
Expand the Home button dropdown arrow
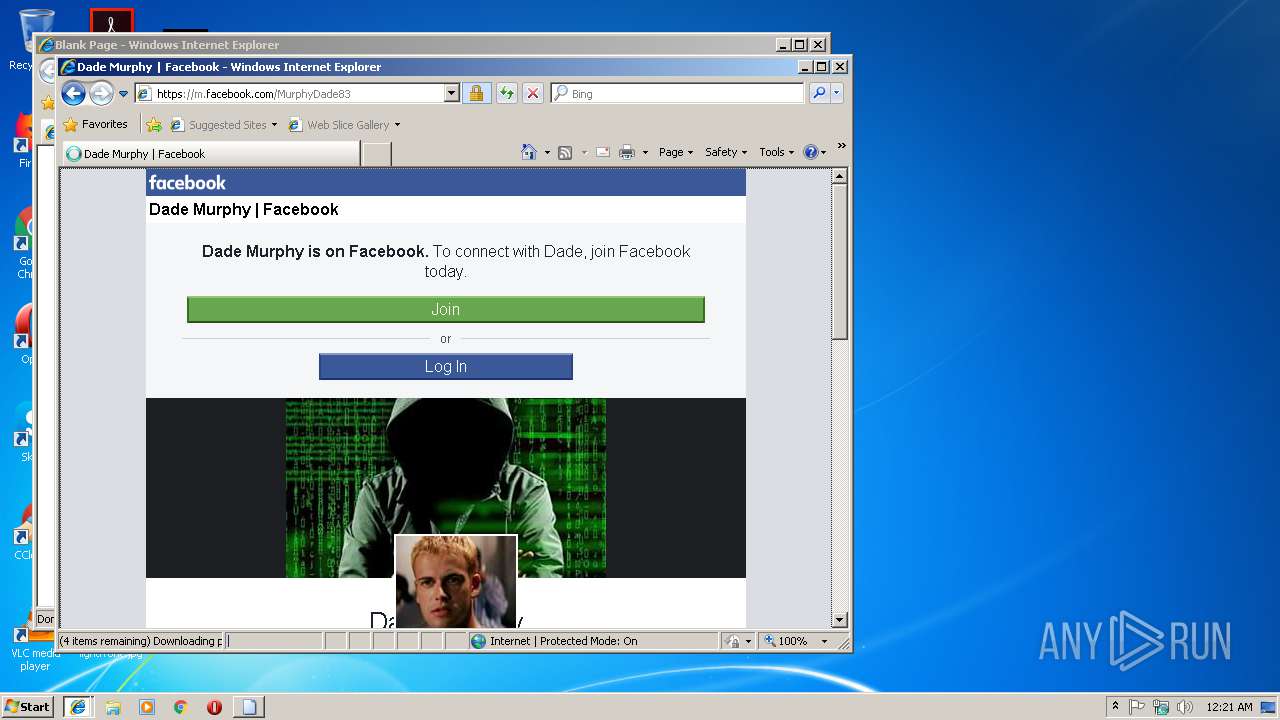pos(547,153)
